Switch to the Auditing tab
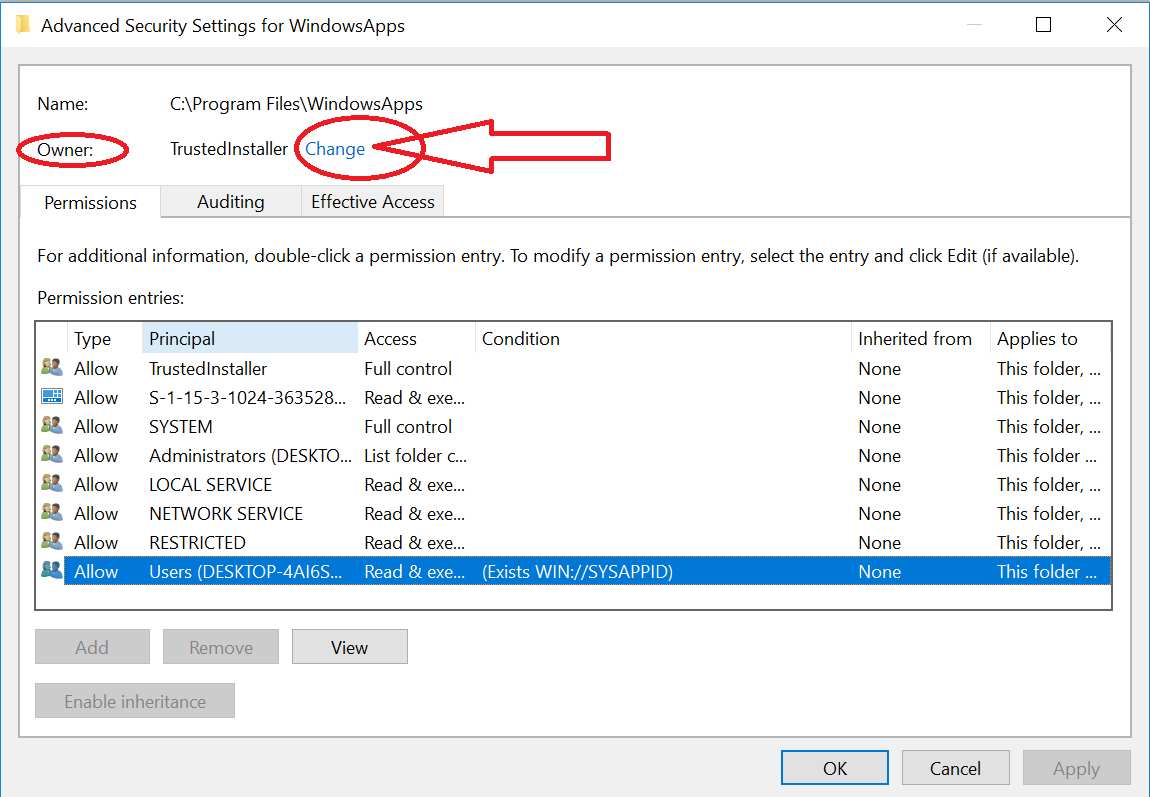 pyautogui.click(x=230, y=202)
